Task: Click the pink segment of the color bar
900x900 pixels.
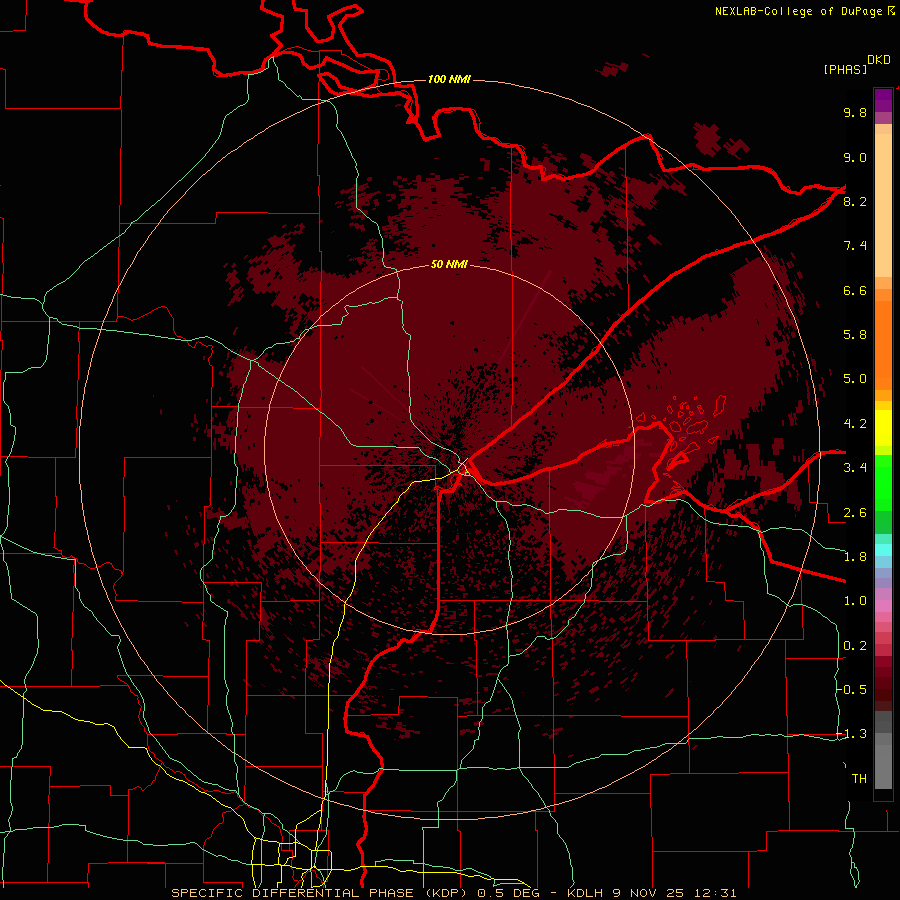Action: click(883, 606)
